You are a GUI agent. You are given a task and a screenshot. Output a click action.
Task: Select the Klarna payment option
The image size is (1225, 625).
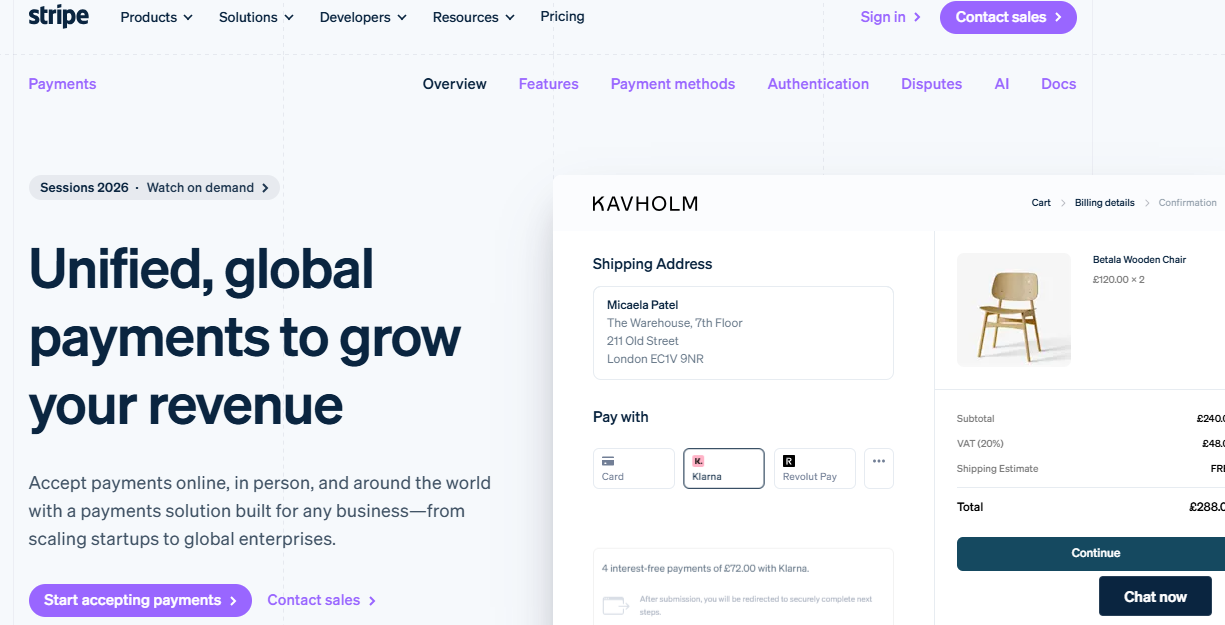(x=724, y=468)
